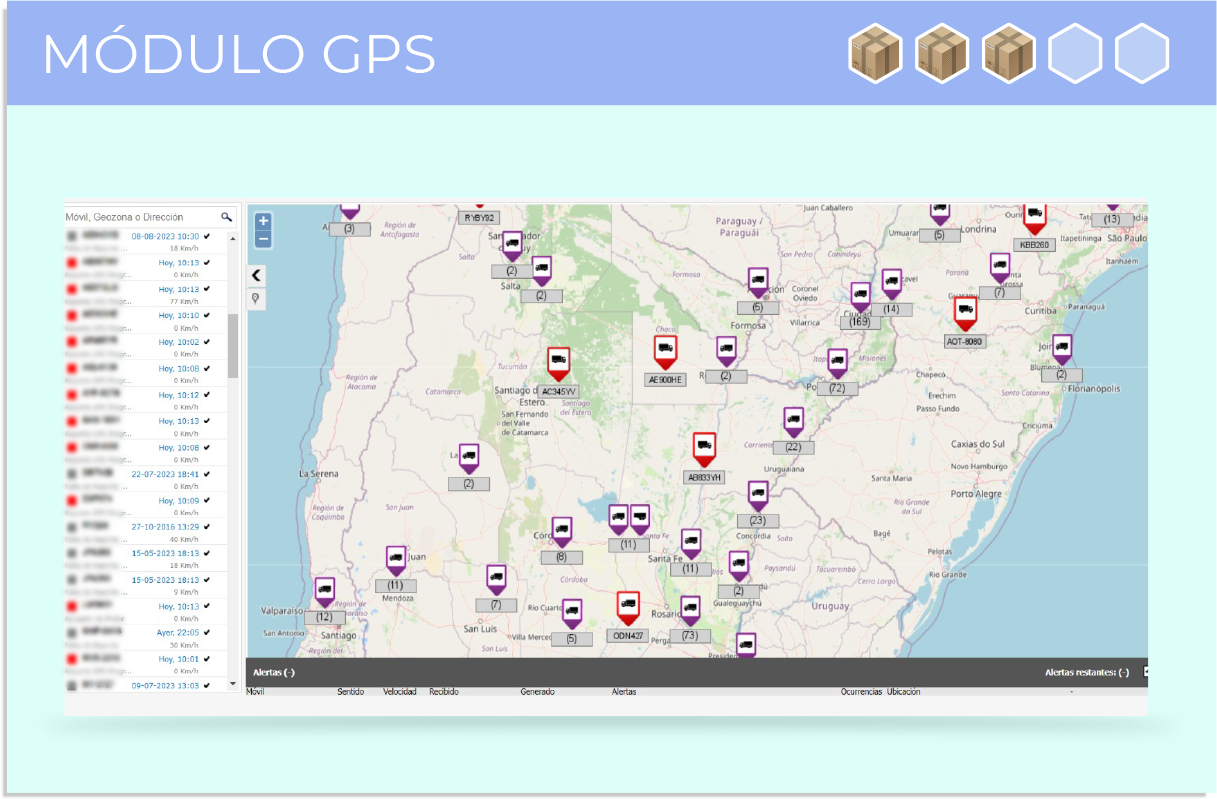
Task: Open the 22-07-2023 18:41 timestamp link
Action: [x=165, y=474]
